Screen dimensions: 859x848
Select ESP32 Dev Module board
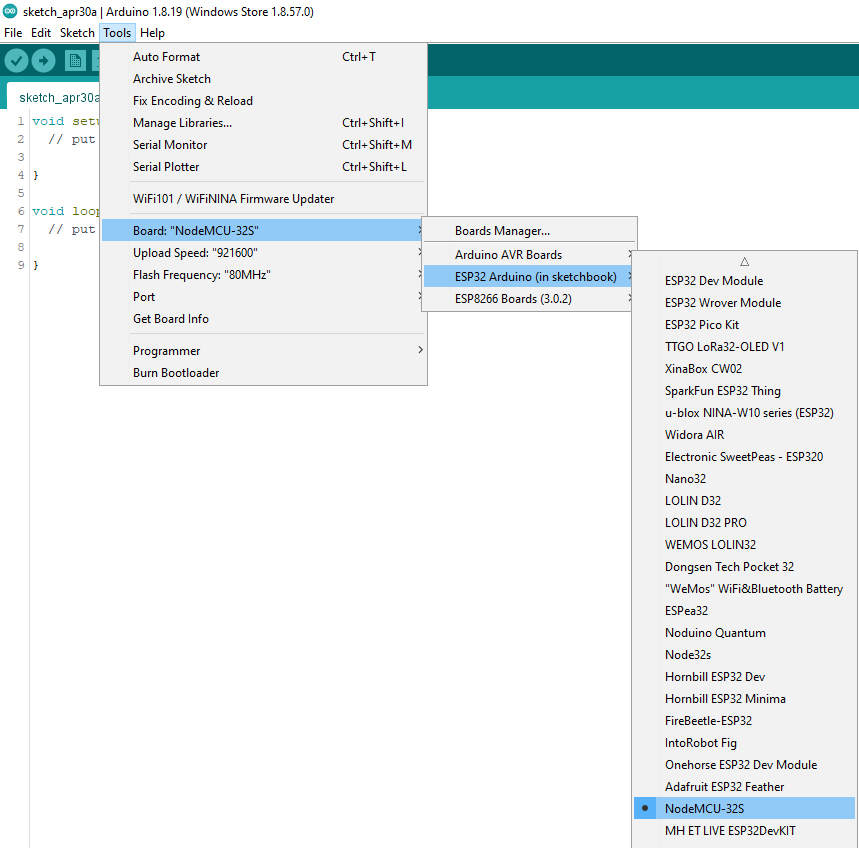744,280
